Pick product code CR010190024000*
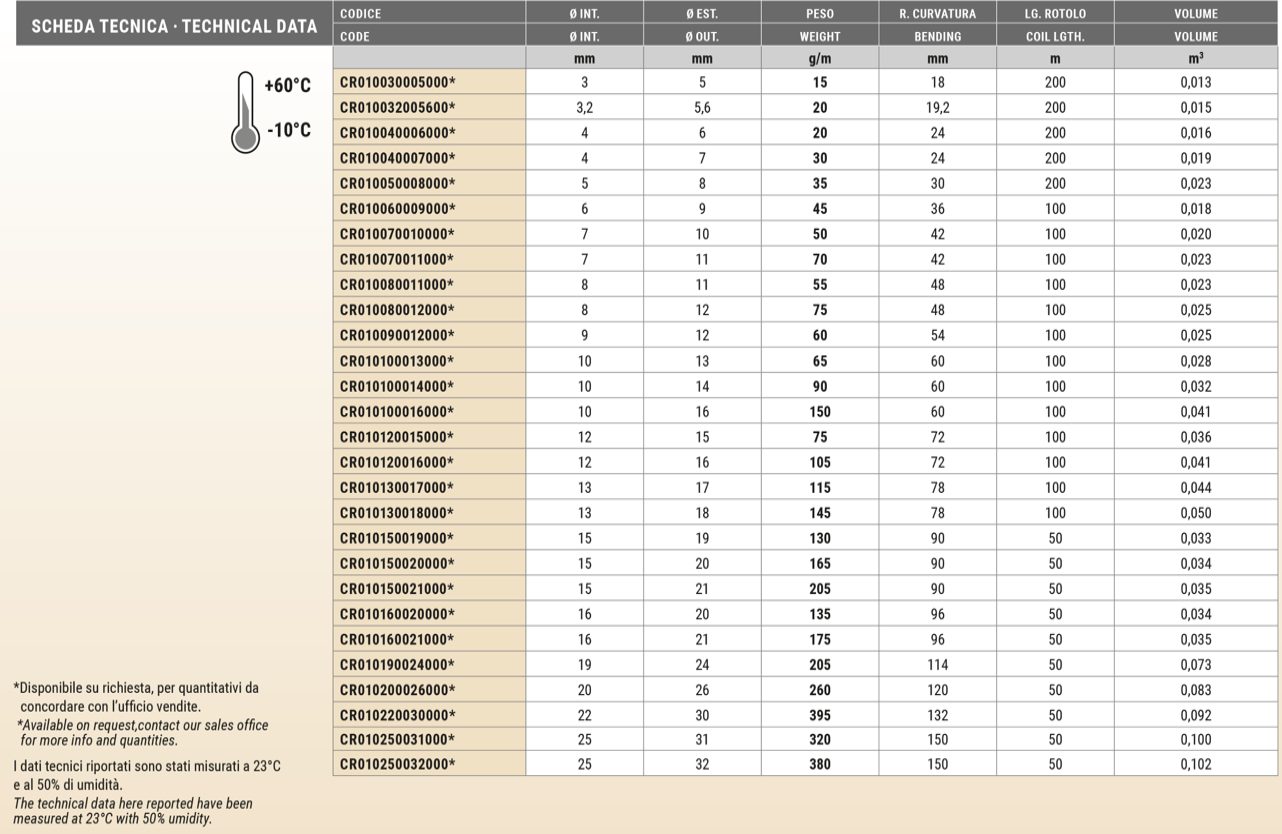This screenshot has height=834, width=1282. click(397, 664)
